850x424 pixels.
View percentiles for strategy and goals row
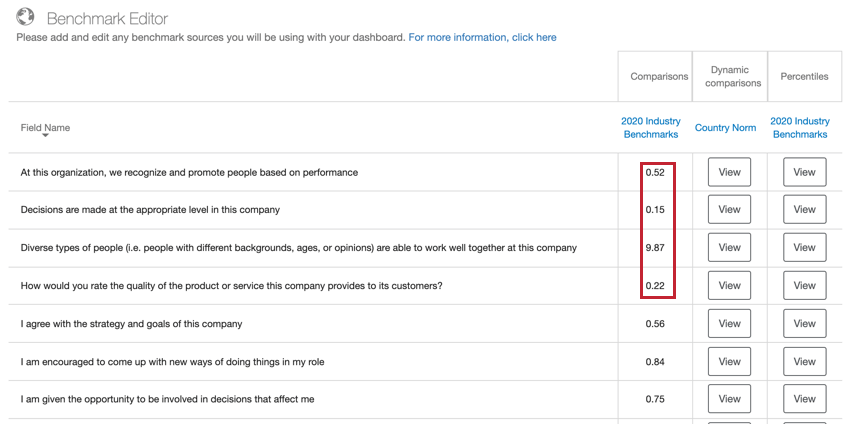tap(804, 324)
